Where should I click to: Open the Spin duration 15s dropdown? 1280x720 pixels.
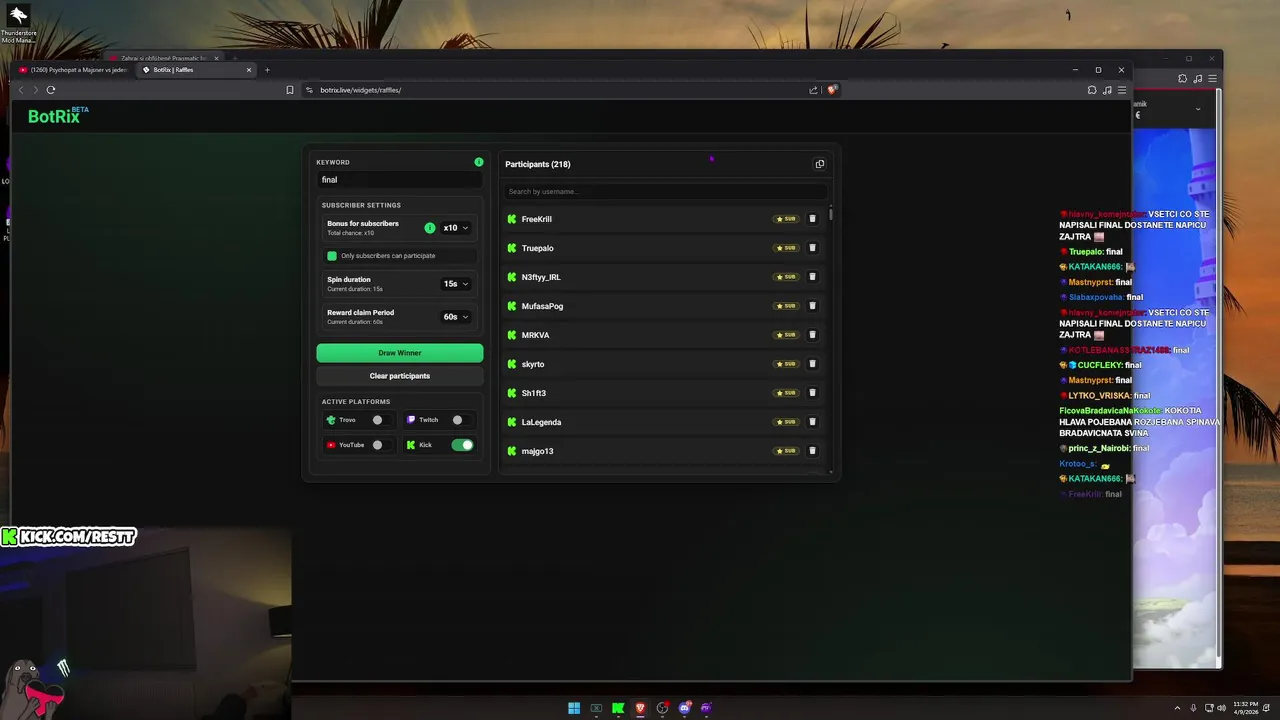click(x=456, y=284)
